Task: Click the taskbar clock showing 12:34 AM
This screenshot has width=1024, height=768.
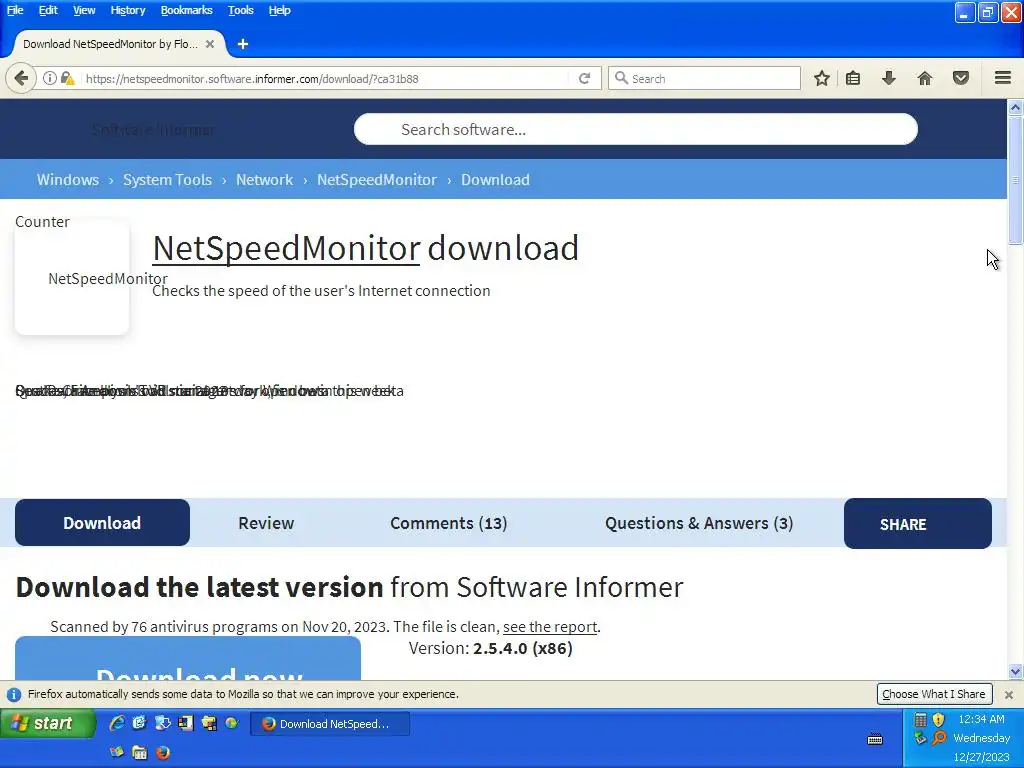Action: click(x=982, y=719)
